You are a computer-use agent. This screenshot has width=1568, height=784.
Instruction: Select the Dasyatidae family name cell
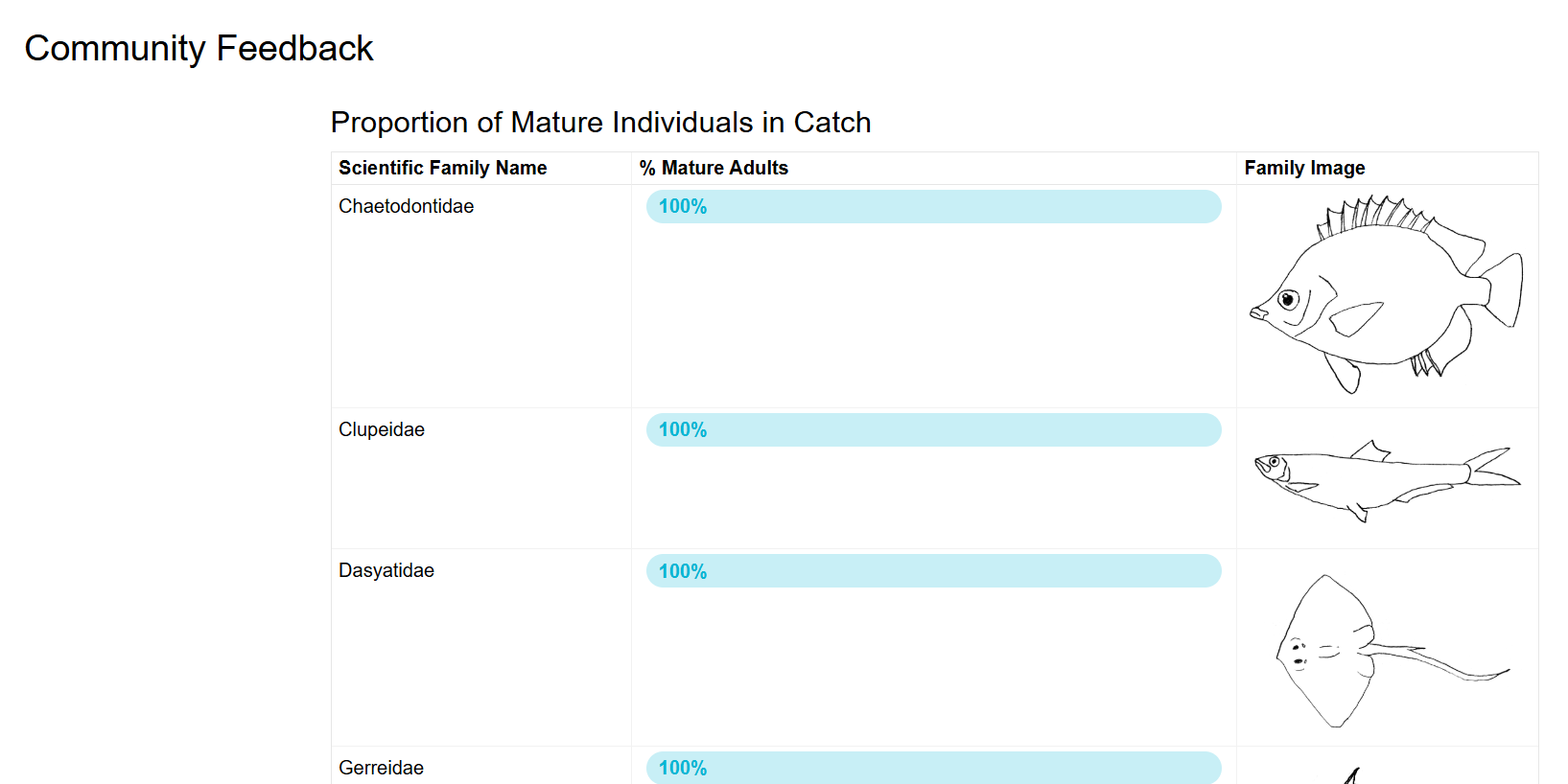tap(386, 571)
